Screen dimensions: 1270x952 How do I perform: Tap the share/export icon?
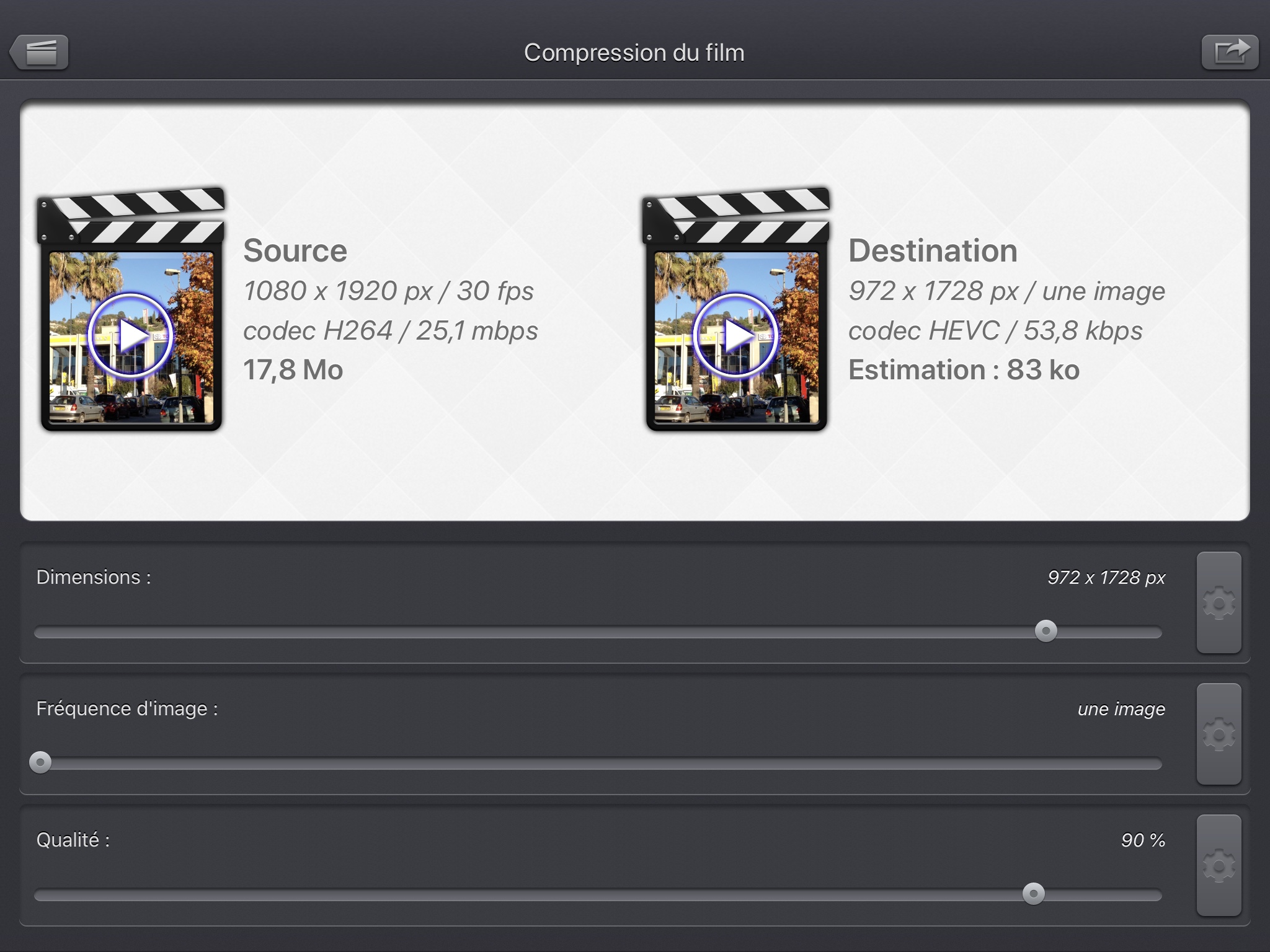(x=1230, y=52)
